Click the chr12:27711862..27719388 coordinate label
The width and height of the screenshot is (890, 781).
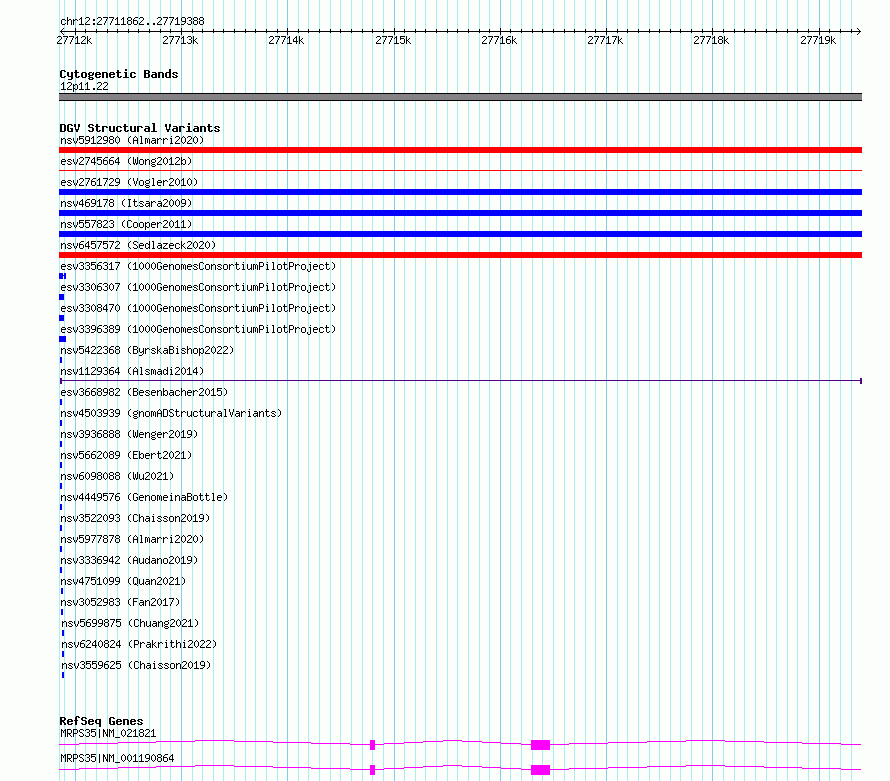pos(132,22)
